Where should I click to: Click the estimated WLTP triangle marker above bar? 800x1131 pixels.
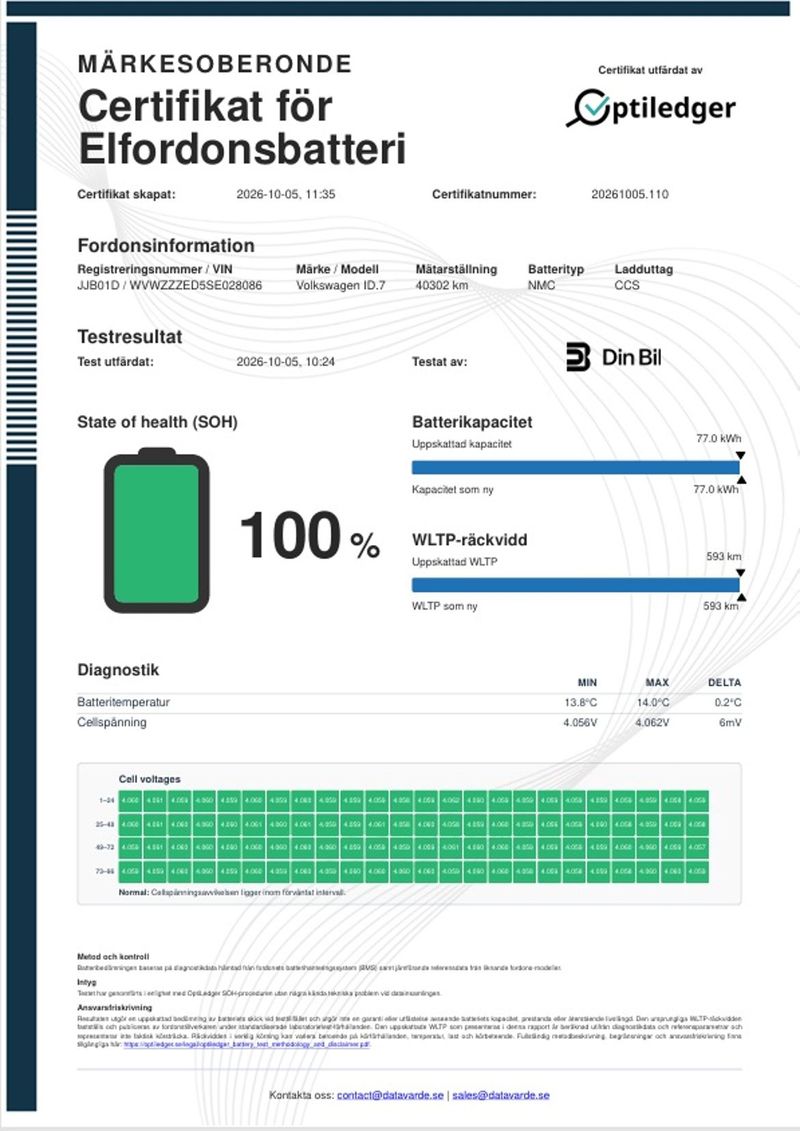click(x=740, y=573)
